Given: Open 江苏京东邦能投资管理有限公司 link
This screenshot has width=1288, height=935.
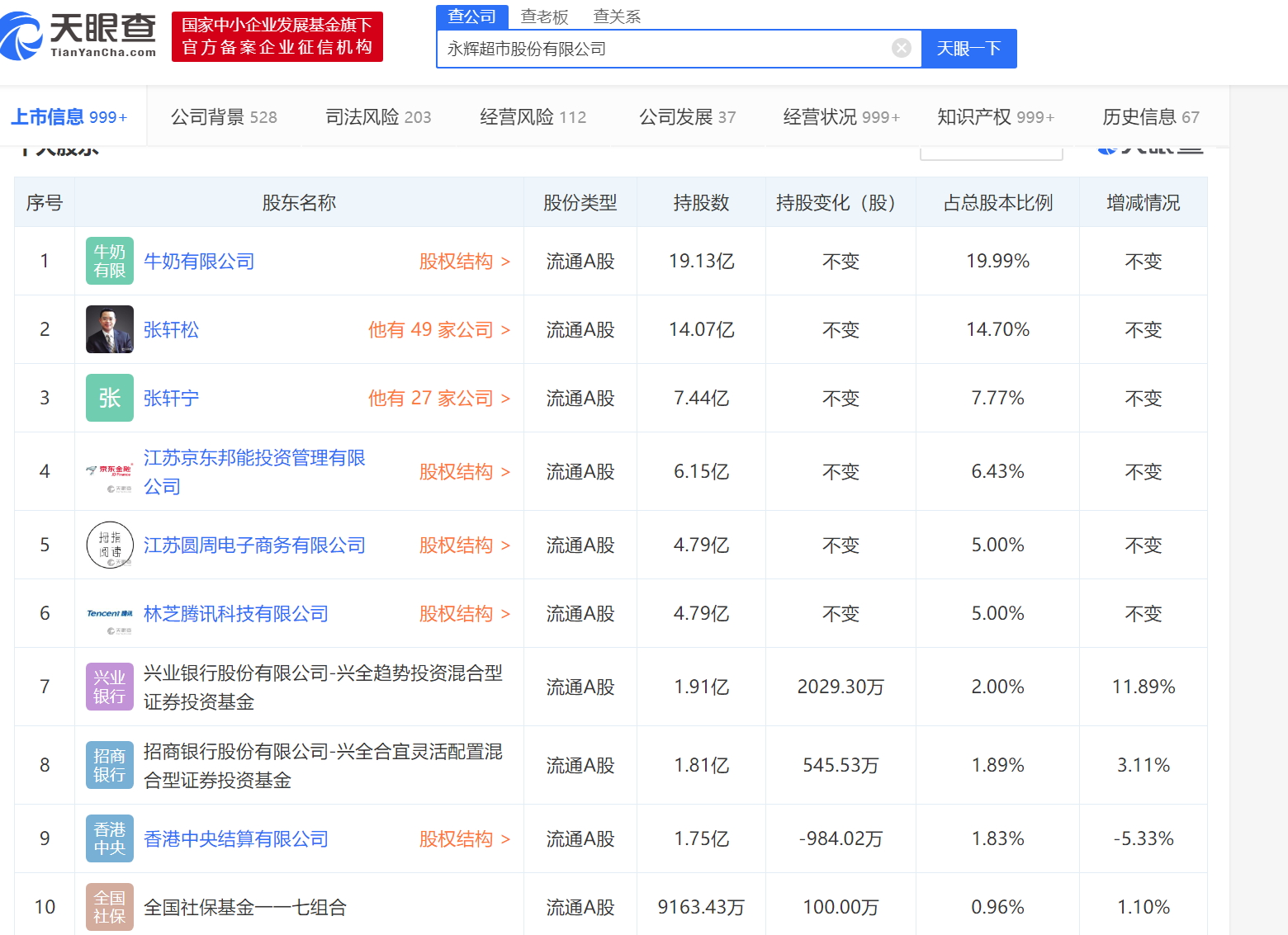Looking at the screenshot, I should coord(254,472).
